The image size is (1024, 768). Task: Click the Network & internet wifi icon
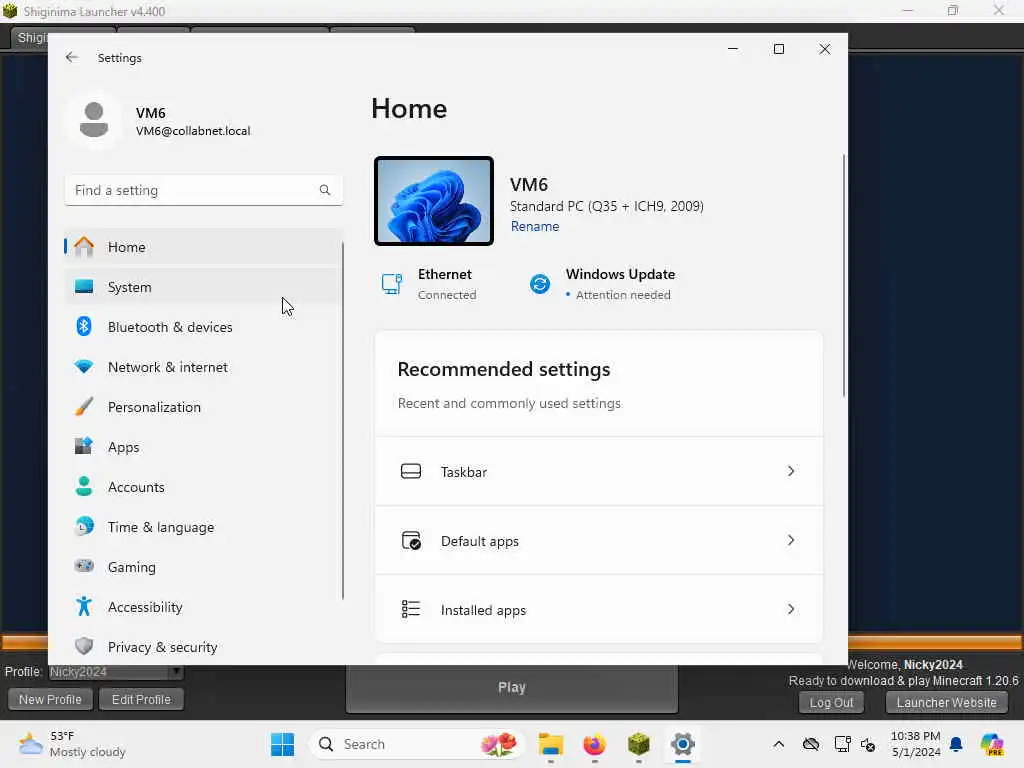tap(84, 367)
